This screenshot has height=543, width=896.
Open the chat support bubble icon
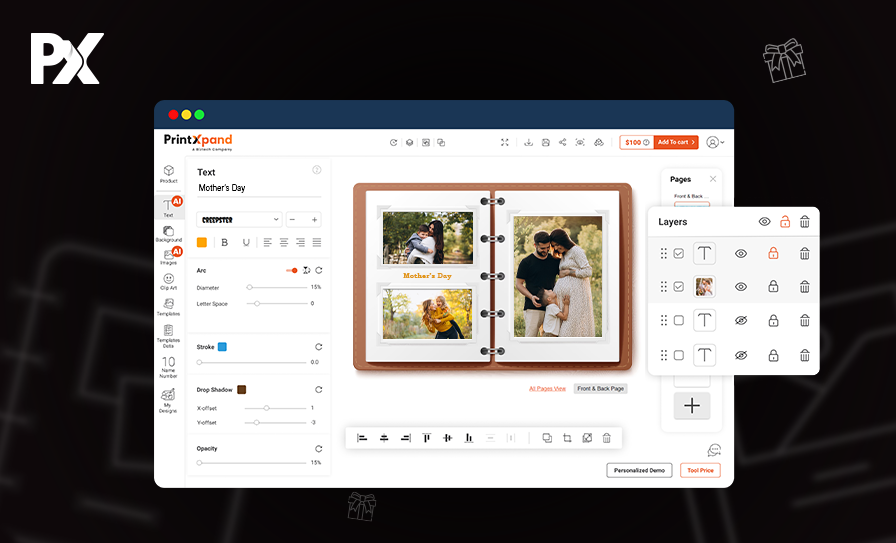tap(714, 451)
